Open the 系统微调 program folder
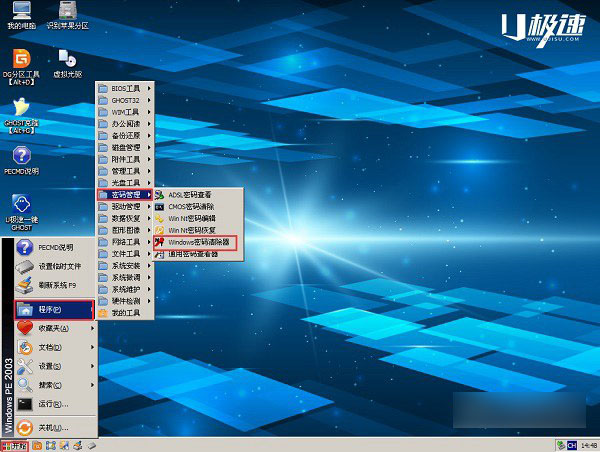Image resolution: width=600 pixels, height=452 pixels. 125,277
